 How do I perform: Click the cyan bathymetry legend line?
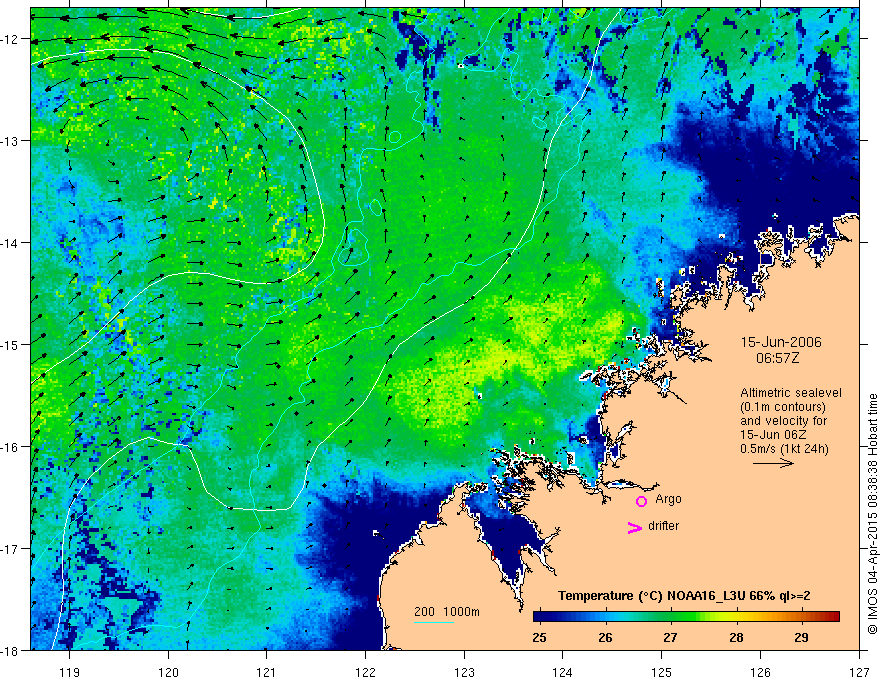tap(434, 622)
